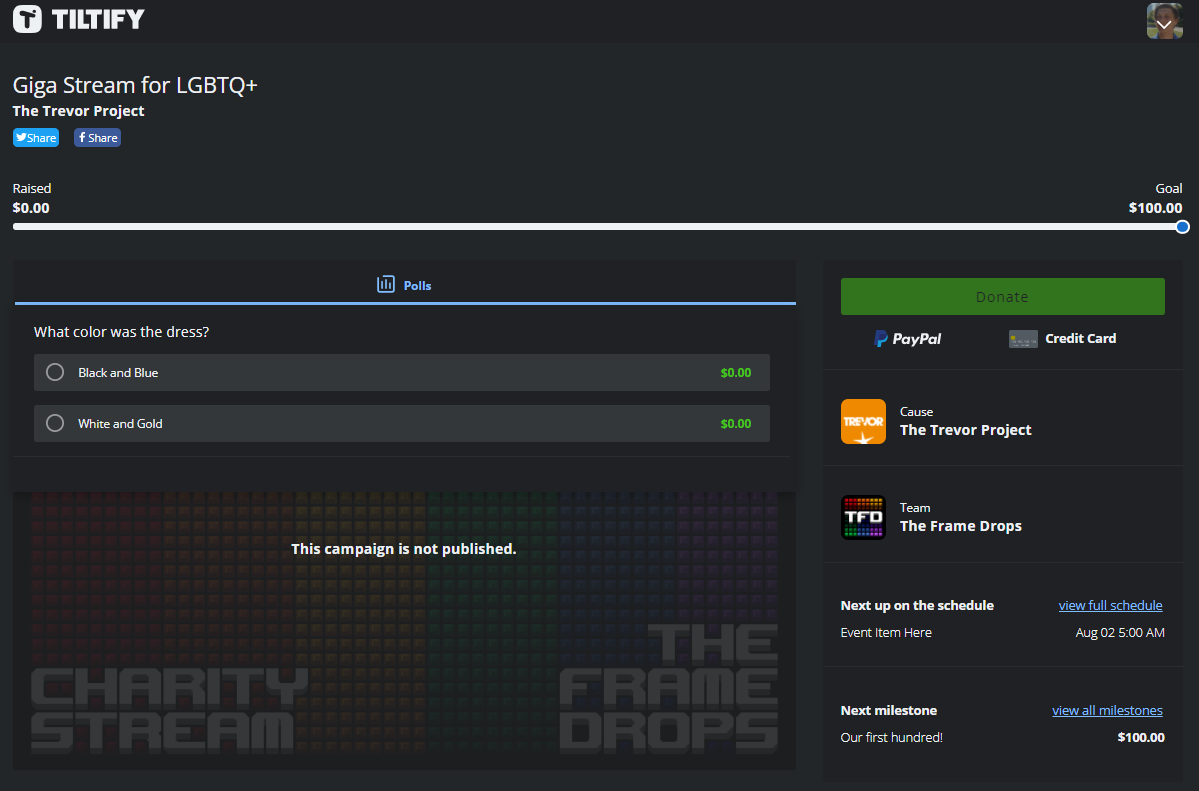Click the Giga Stream for LGBTQ+ title
The width and height of the screenshot is (1199, 791).
point(135,85)
